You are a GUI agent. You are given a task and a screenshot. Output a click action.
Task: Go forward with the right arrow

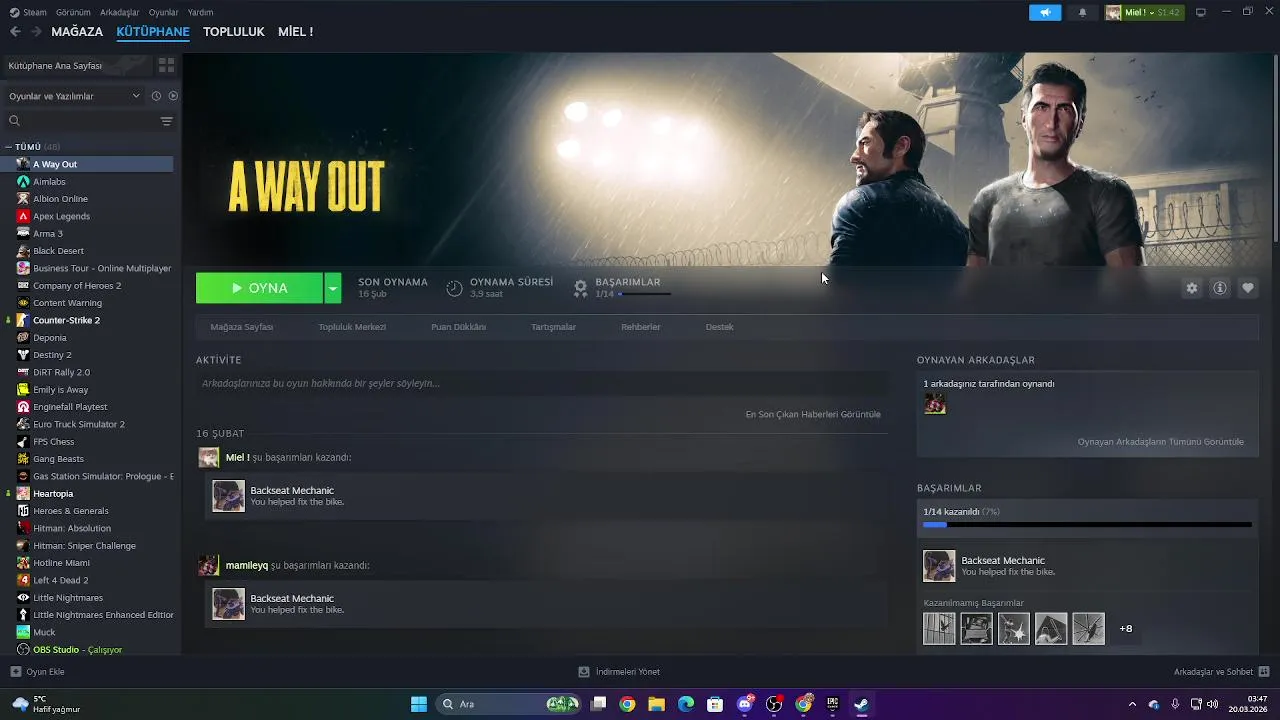click(36, 32)
